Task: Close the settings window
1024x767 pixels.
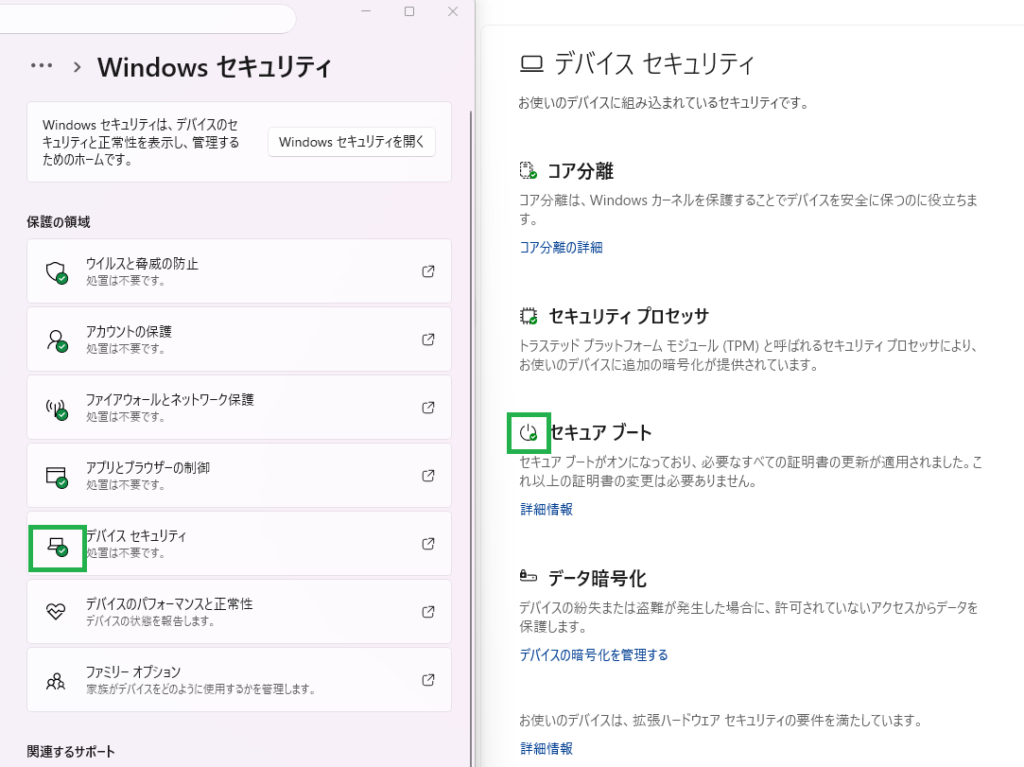Action: point(453,12)
